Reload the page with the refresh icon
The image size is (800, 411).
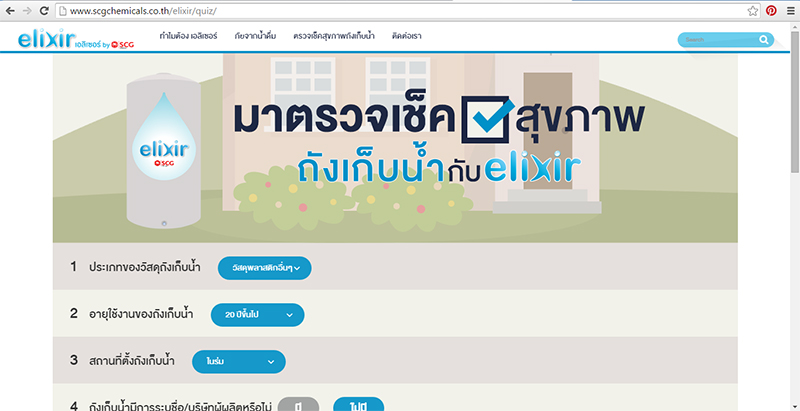tap(43, 10)
